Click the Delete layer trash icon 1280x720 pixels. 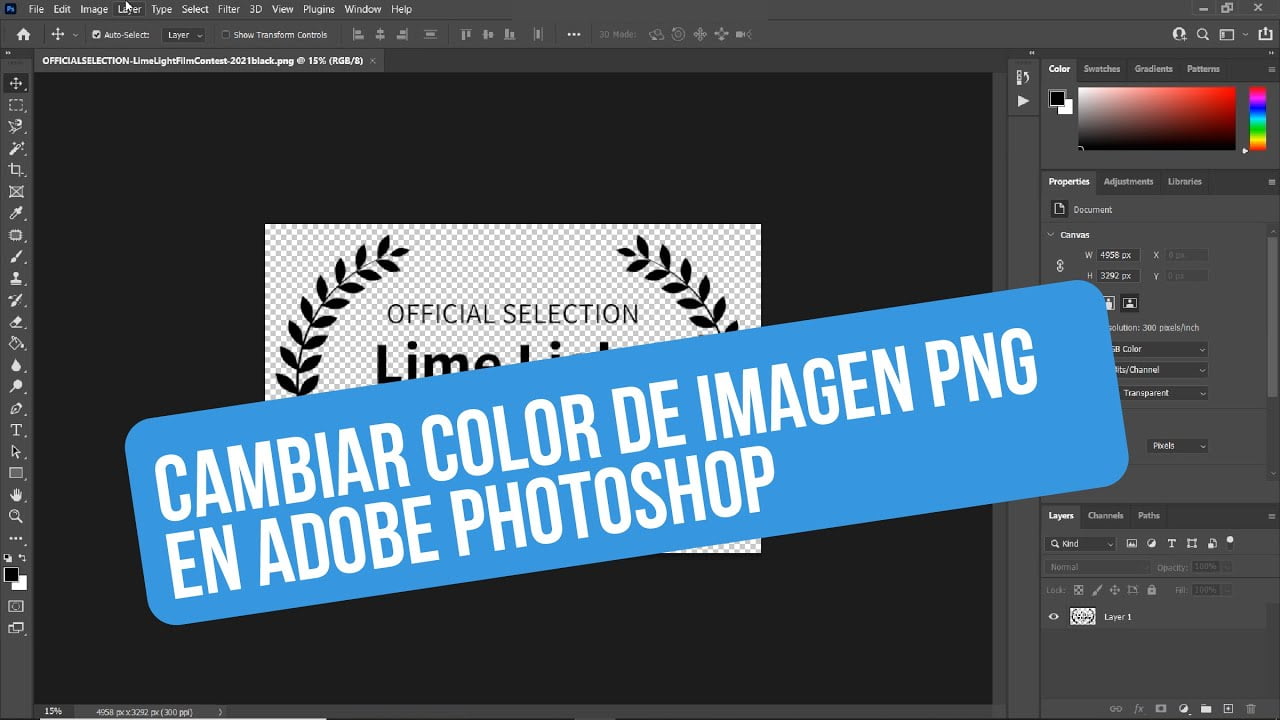(x=1251, y=709)
